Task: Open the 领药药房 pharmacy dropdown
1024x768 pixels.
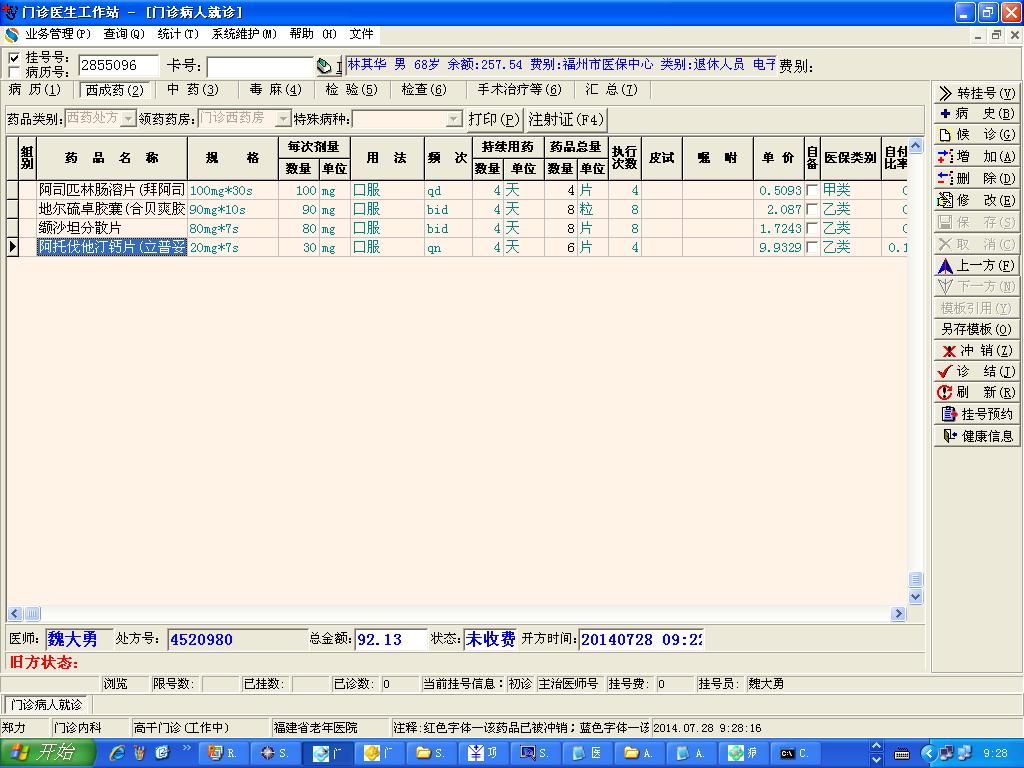Action: coord(283,119)
